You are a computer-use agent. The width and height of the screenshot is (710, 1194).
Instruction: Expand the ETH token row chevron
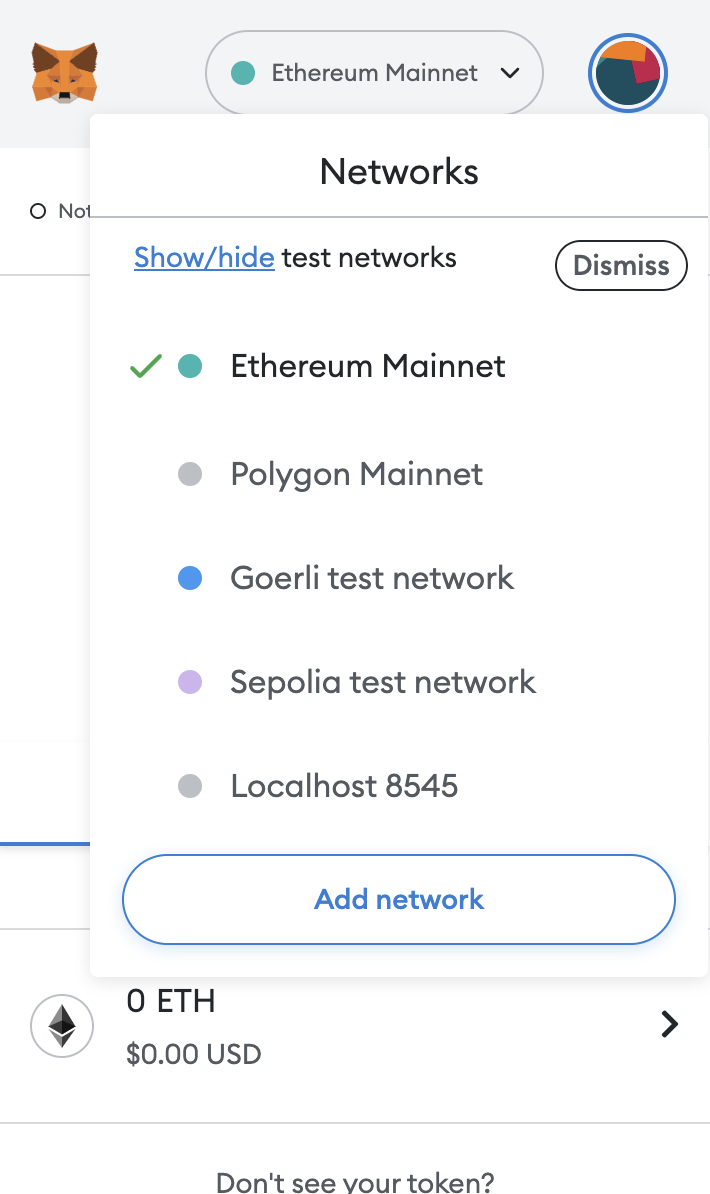coord(668,1024)
